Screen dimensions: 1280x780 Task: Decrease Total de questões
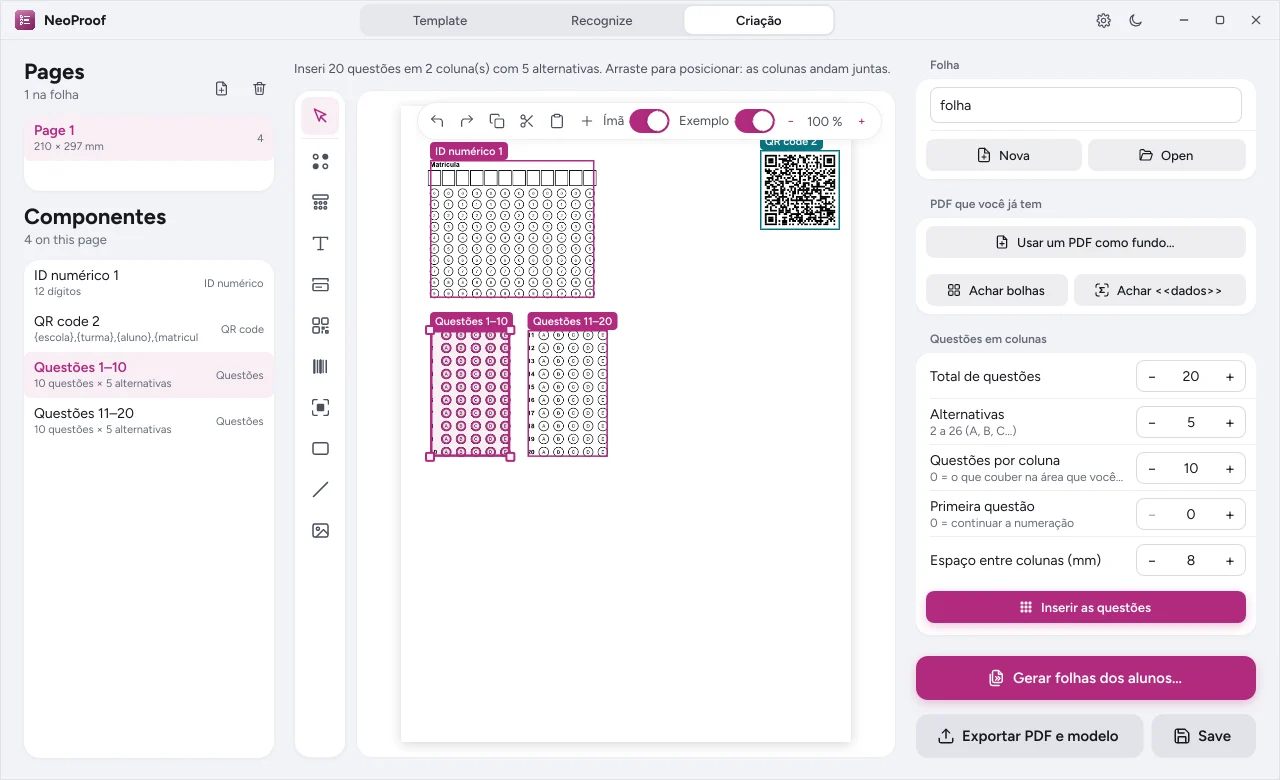1152,377
